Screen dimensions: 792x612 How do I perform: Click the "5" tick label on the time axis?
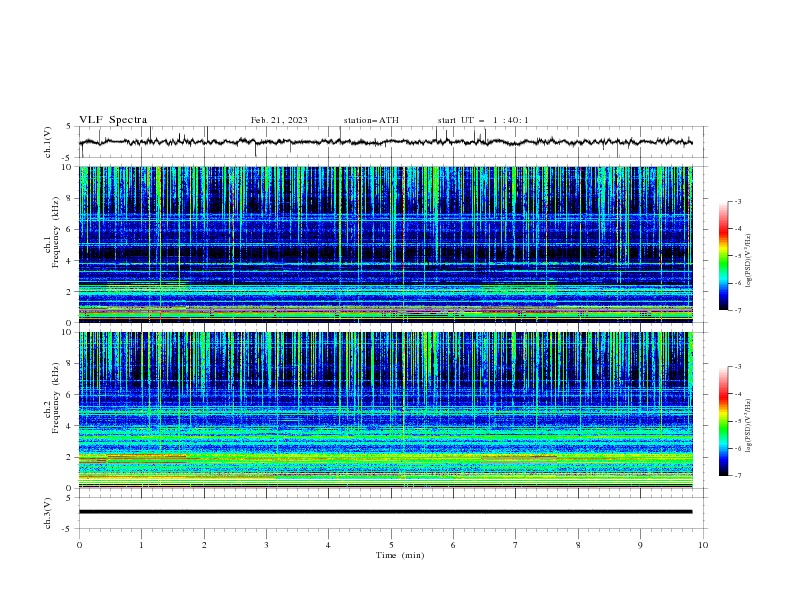[x=391, y=545]
